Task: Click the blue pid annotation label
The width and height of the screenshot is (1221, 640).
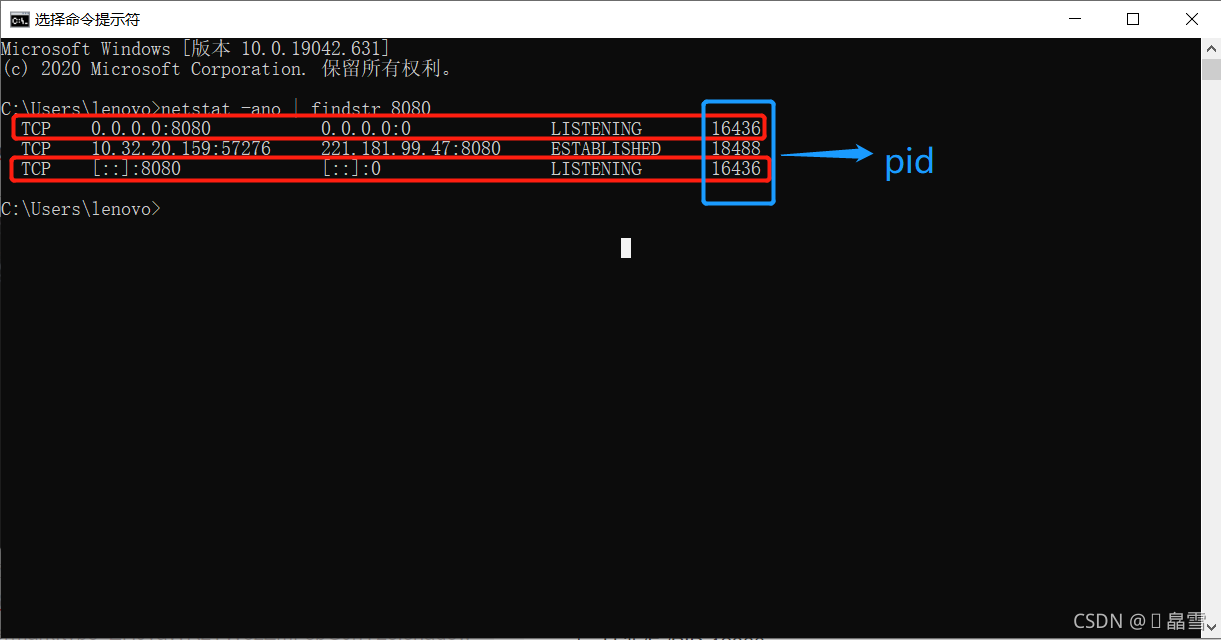Action: [x=909, y=161]
